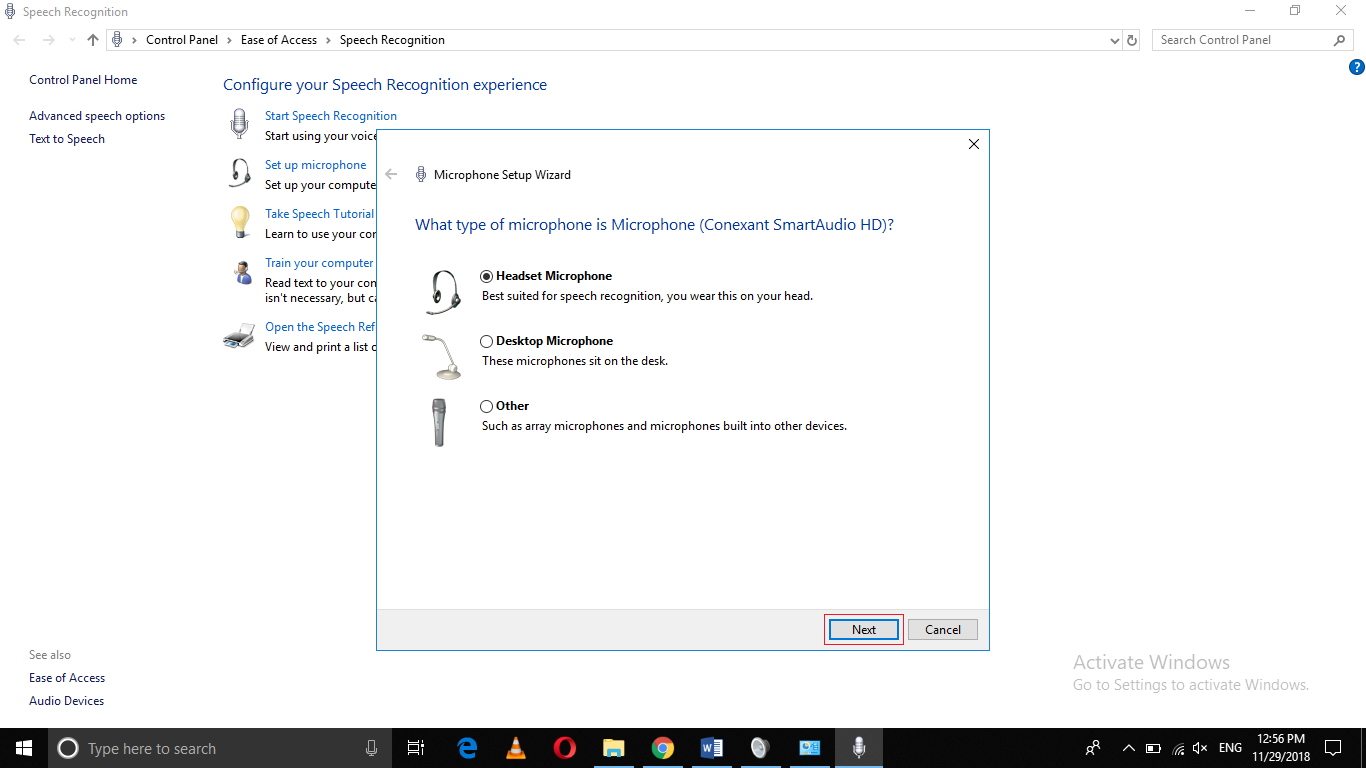Click the Speech Reference Card printer icon

pyautogui.click(x=238, y=336)
